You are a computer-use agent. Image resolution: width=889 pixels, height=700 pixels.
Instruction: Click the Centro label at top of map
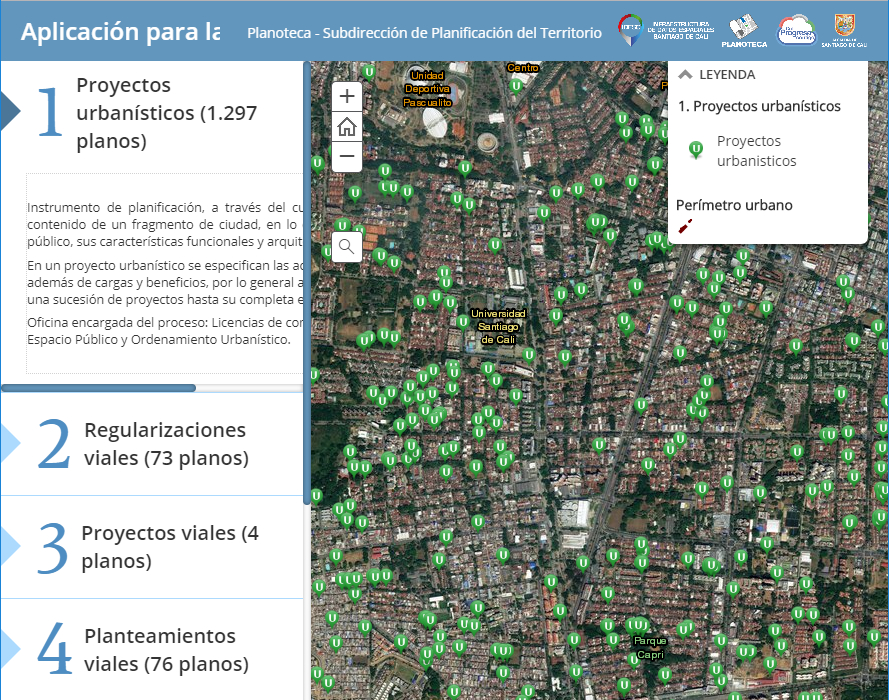pyautogui.click(x=521, y=68)
